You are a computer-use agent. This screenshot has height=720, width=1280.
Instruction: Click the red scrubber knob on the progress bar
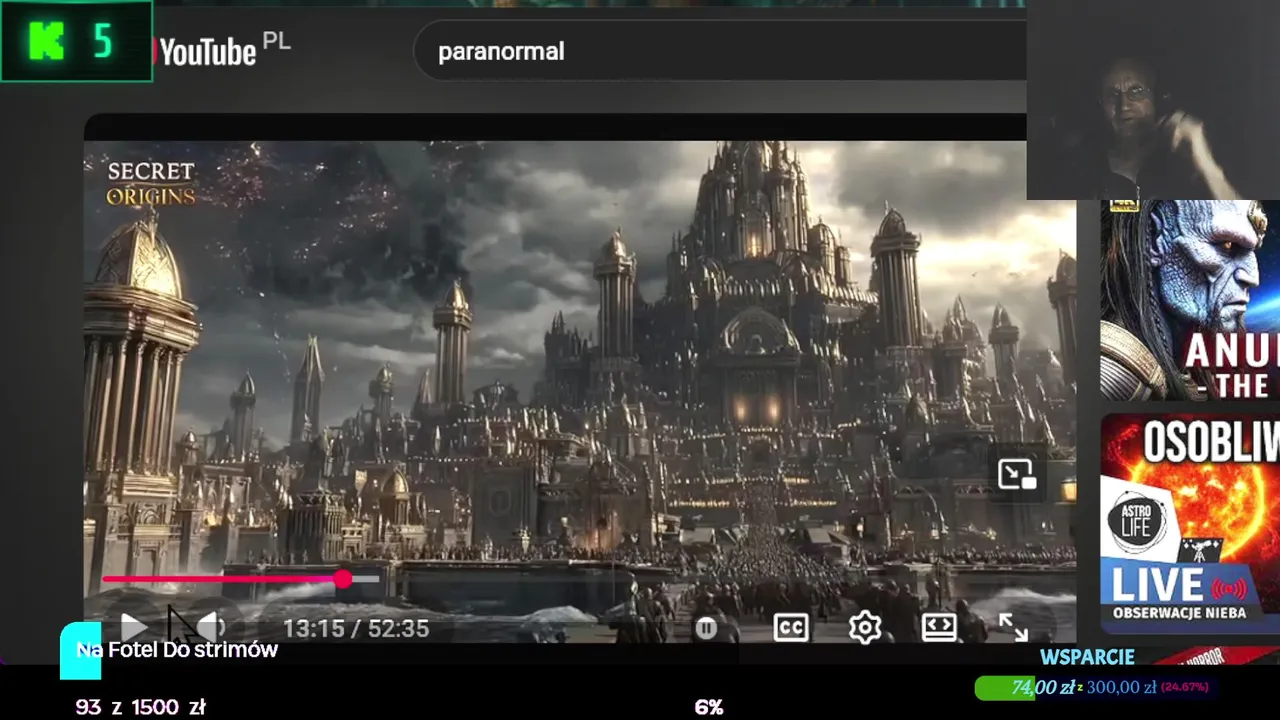click(x=343, y=579)
